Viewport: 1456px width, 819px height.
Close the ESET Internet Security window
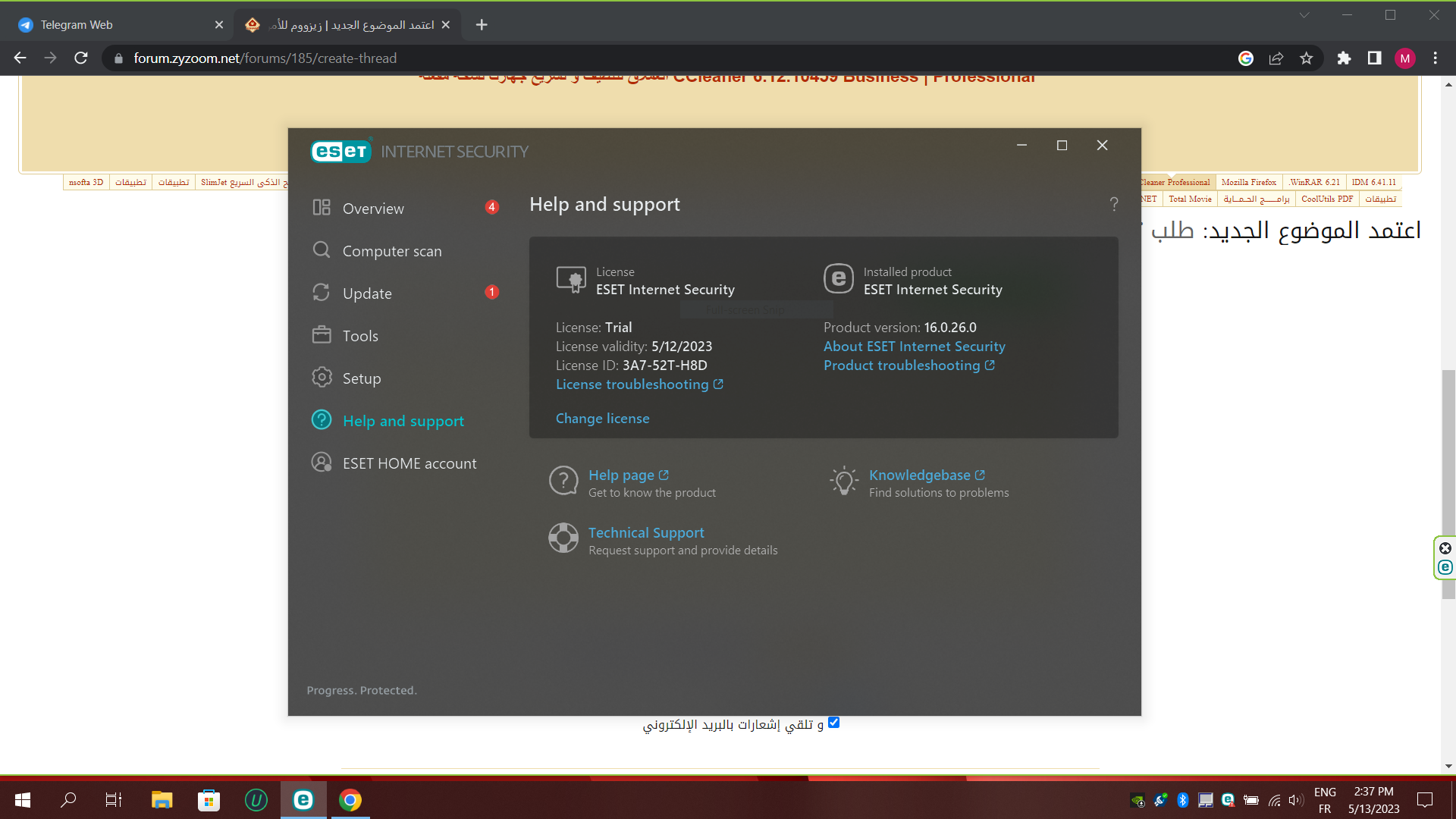[1102, 145]
